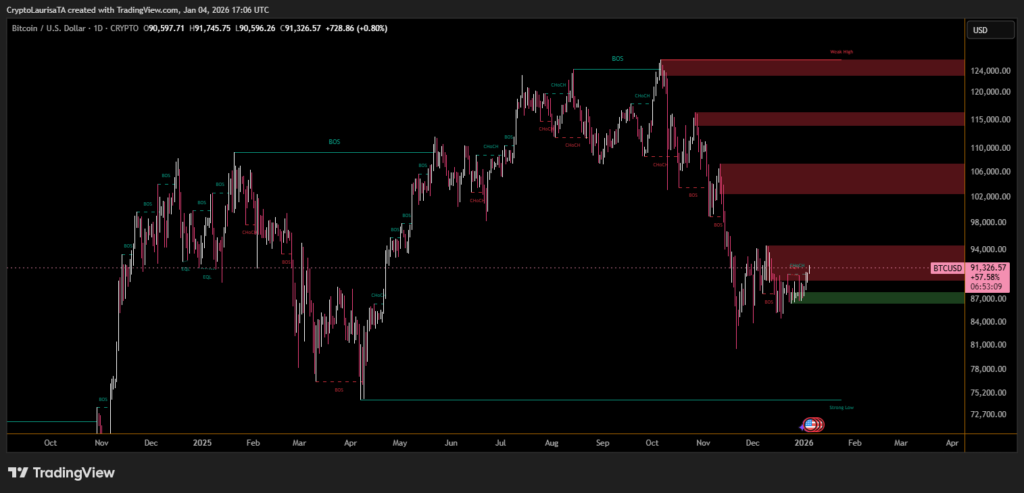The image size is (1024, 493).
Task: Click the 2025 marker on the time axis
Action: click(202, 441)
